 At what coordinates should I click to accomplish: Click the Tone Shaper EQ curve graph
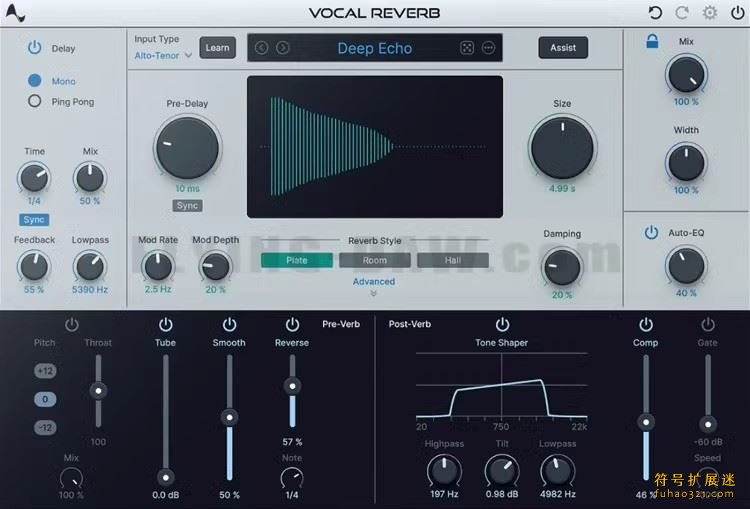pyautogui.click(x=501, y=386)
